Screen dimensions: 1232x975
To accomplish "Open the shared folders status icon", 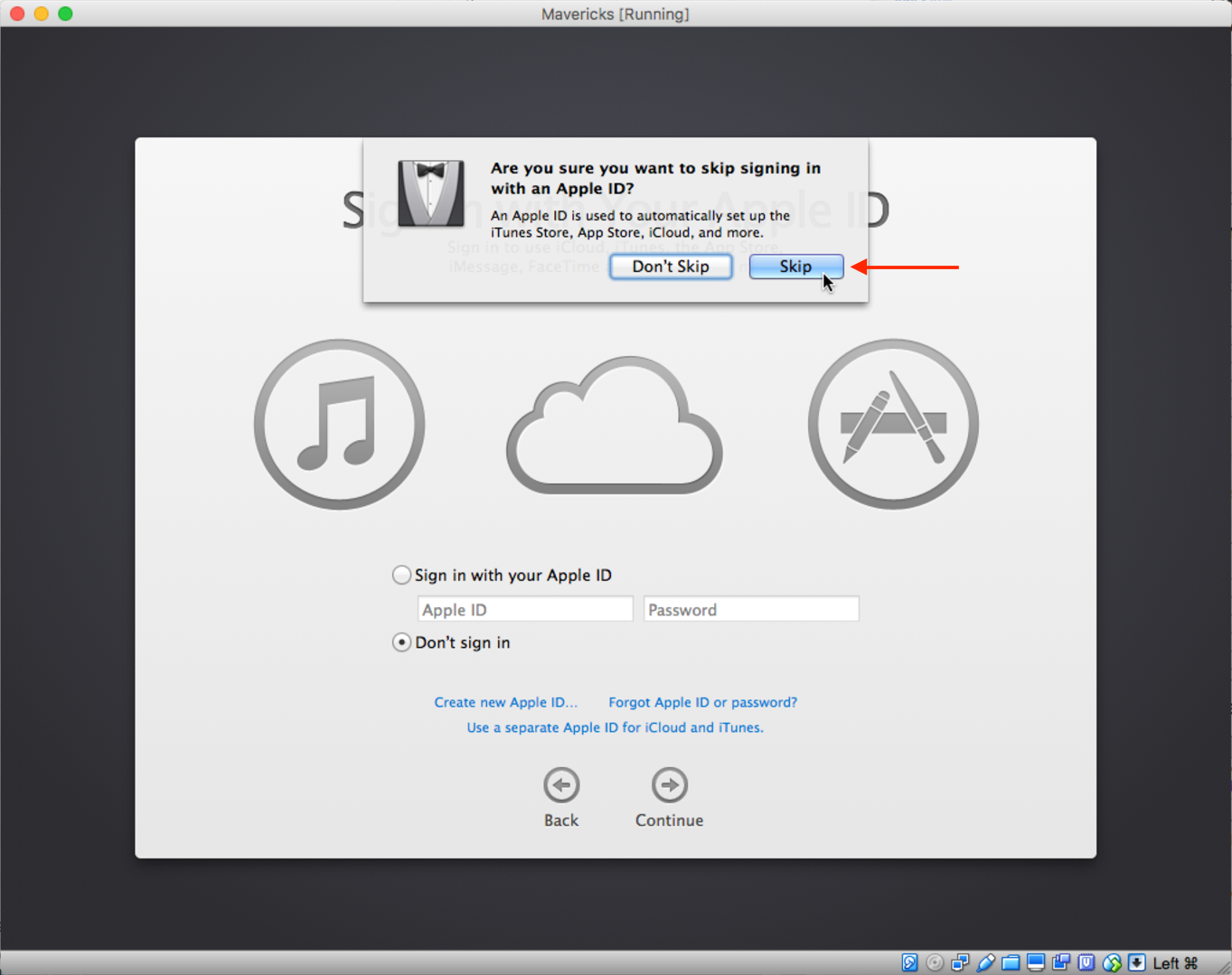I will coord(1011,963).
